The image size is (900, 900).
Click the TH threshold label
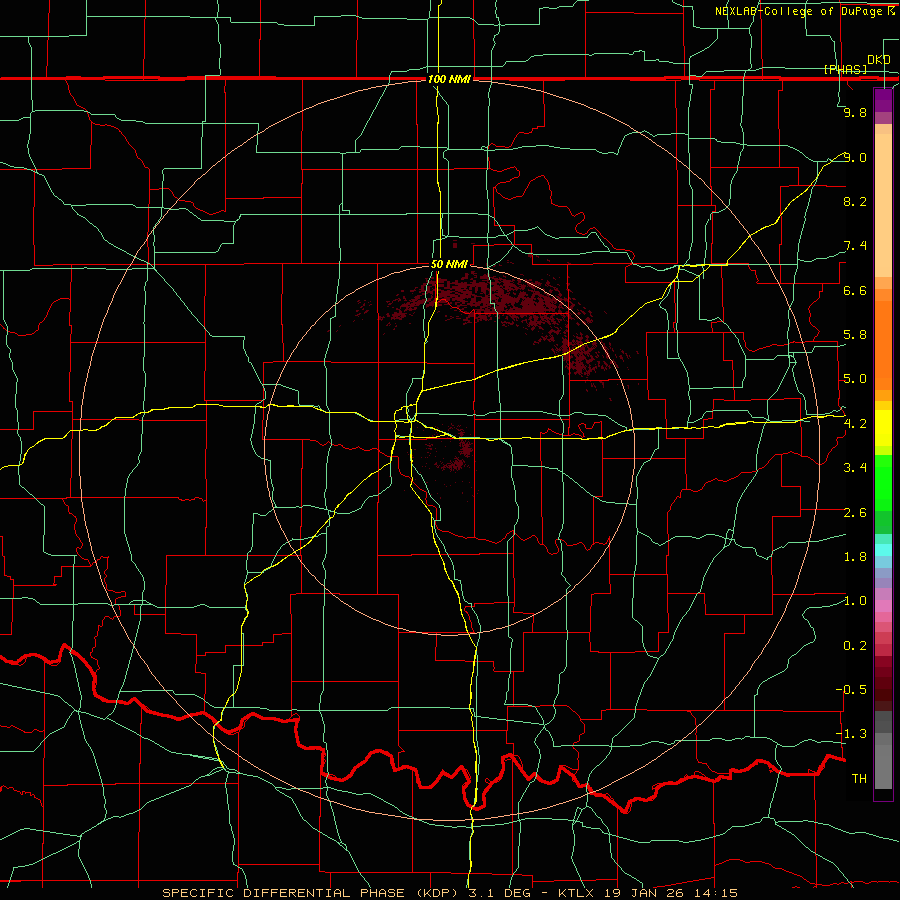pyautogui.click(x=859, y=778)
